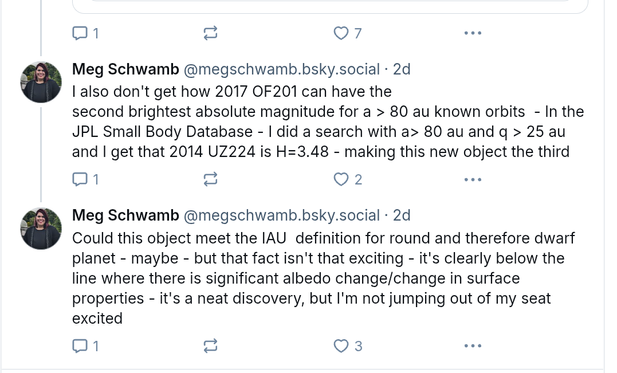617x373 pixels.
Task: Open more options on dwarf planet post
Action: coord(473,346)
